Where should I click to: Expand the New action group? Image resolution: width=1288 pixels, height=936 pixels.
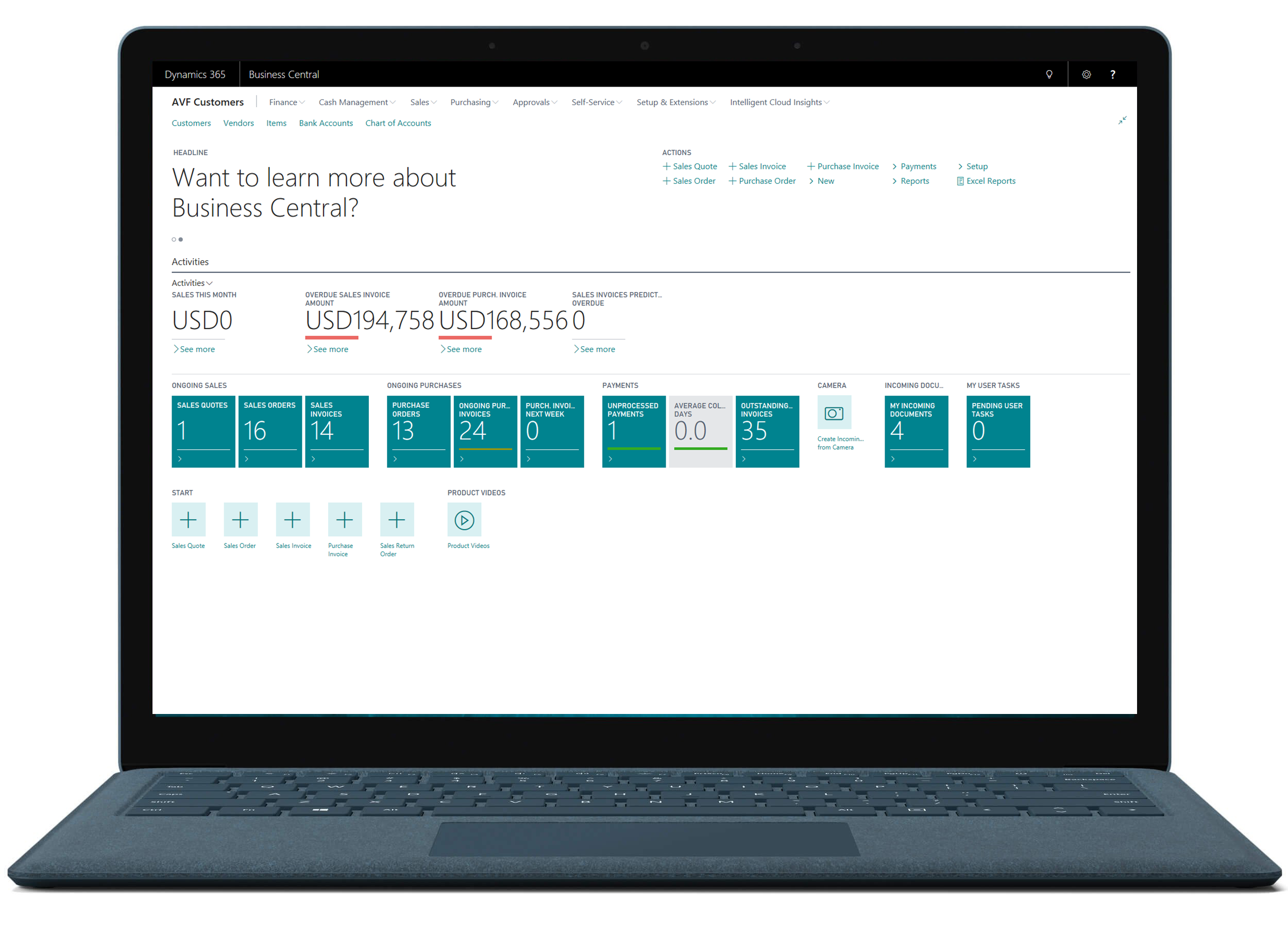pyautogui.click(x=822, y=181)
